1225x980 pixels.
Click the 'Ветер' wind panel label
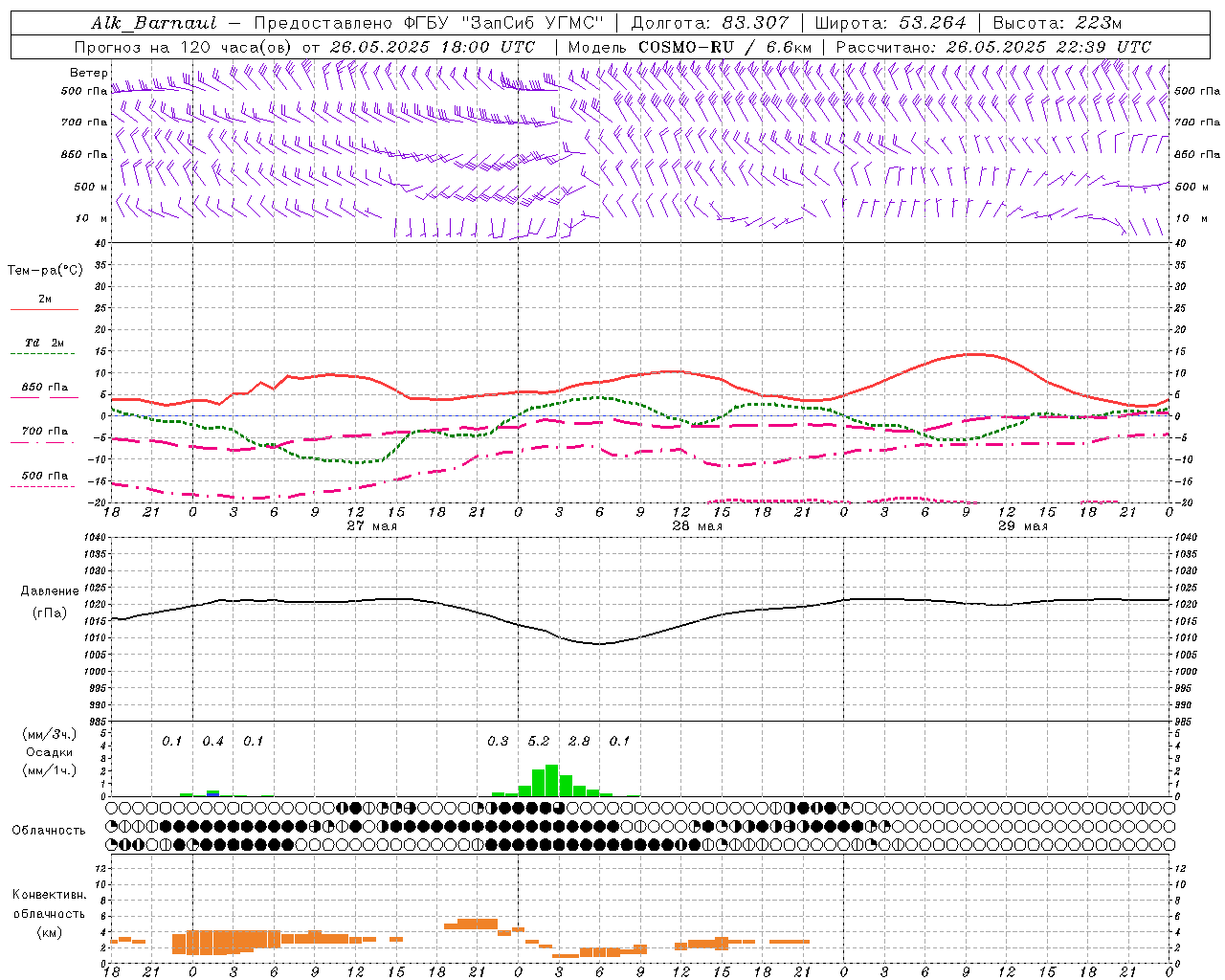click(x=89, y=73)
